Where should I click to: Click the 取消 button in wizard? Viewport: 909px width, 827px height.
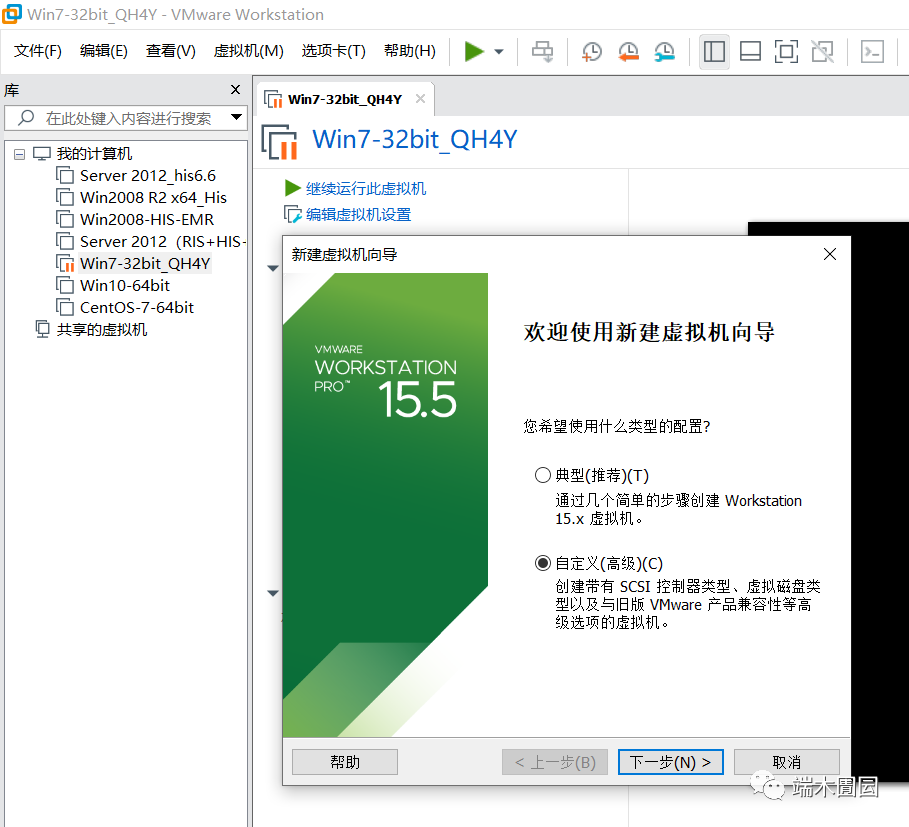787,762
